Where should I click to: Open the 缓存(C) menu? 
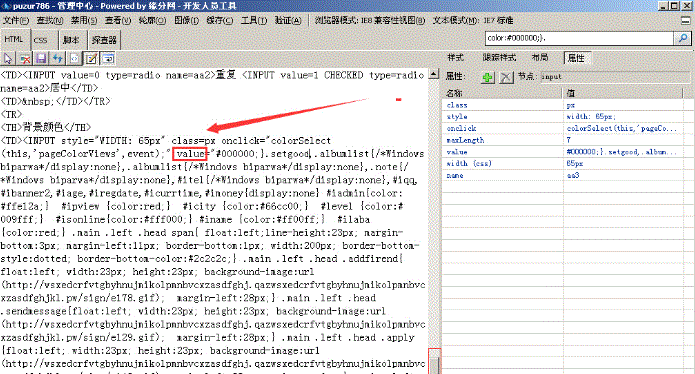tap(219, 20)
